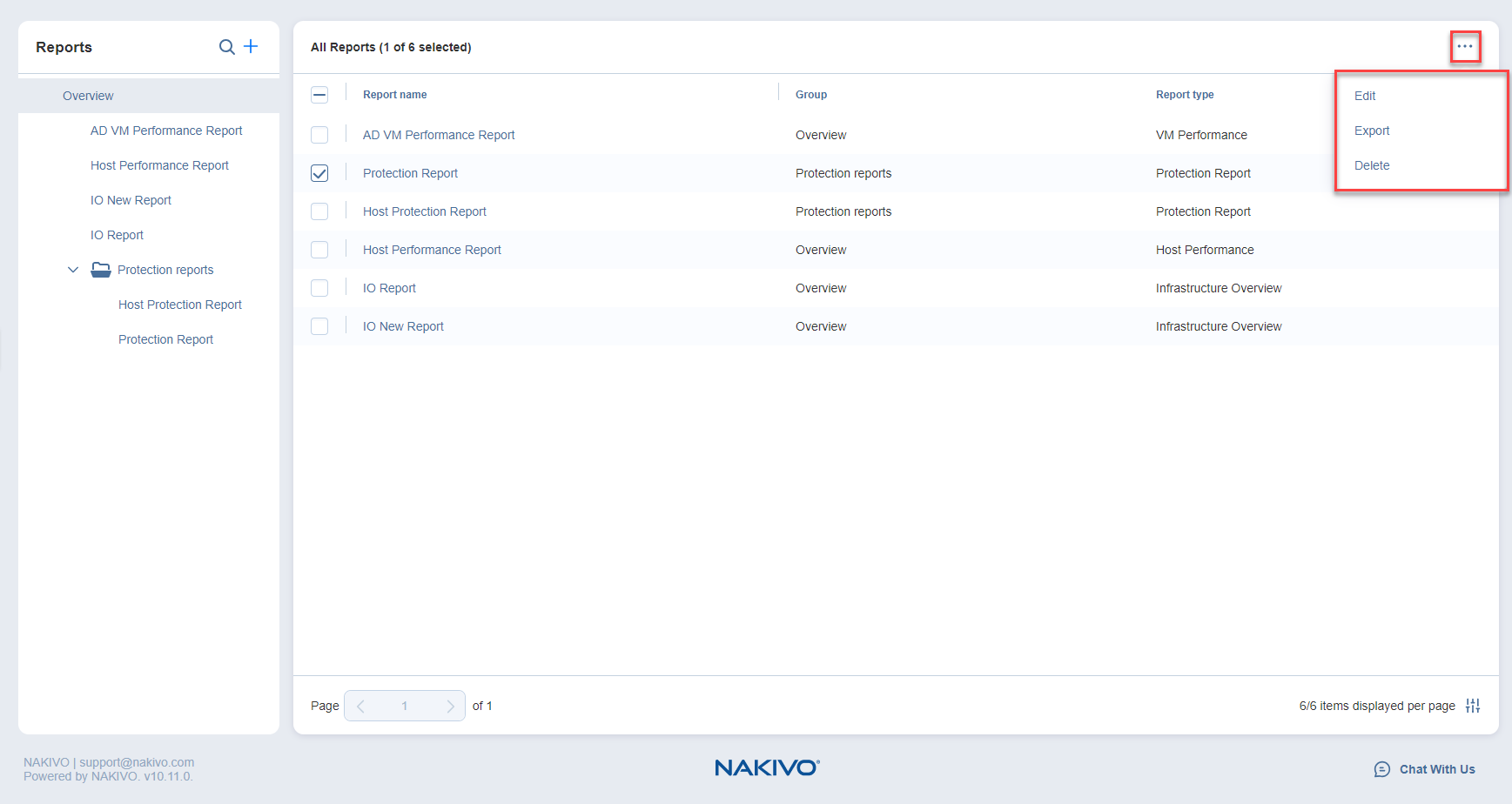Image resolution: width=1512 pixels, height=804 pixels.
Task: Click the search icon in Reports panel
Action: pyautogui.click(x=226, y=47)
